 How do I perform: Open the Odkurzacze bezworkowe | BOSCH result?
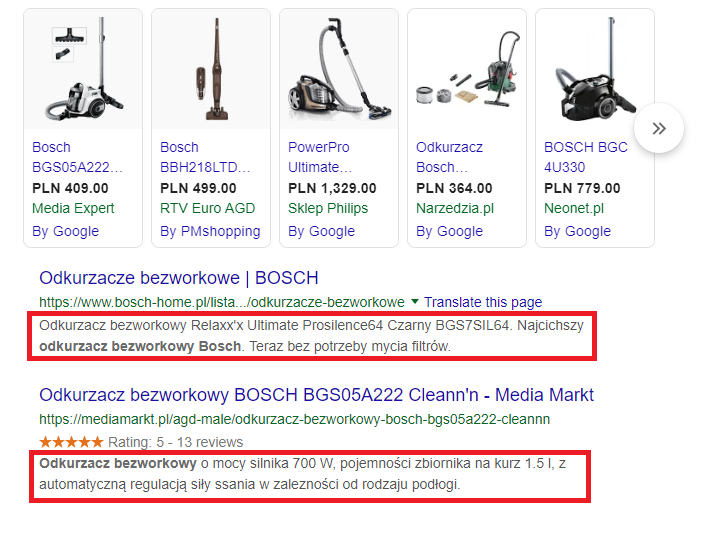[178, 277]
